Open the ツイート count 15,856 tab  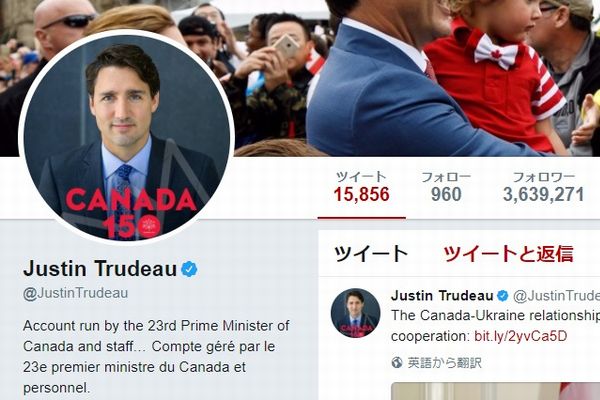tap(362, 188)
